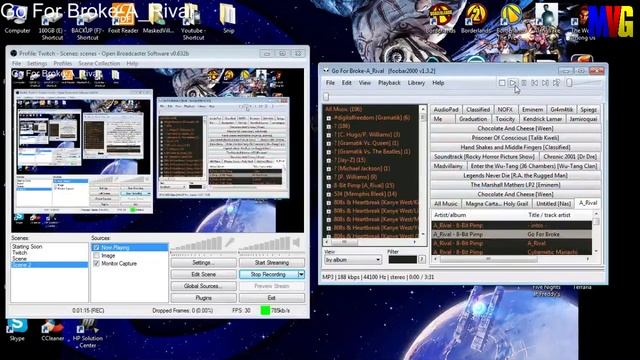The image size is (640, 360).
Task: Select the Starting Soon scene
Action: [49, 247]
